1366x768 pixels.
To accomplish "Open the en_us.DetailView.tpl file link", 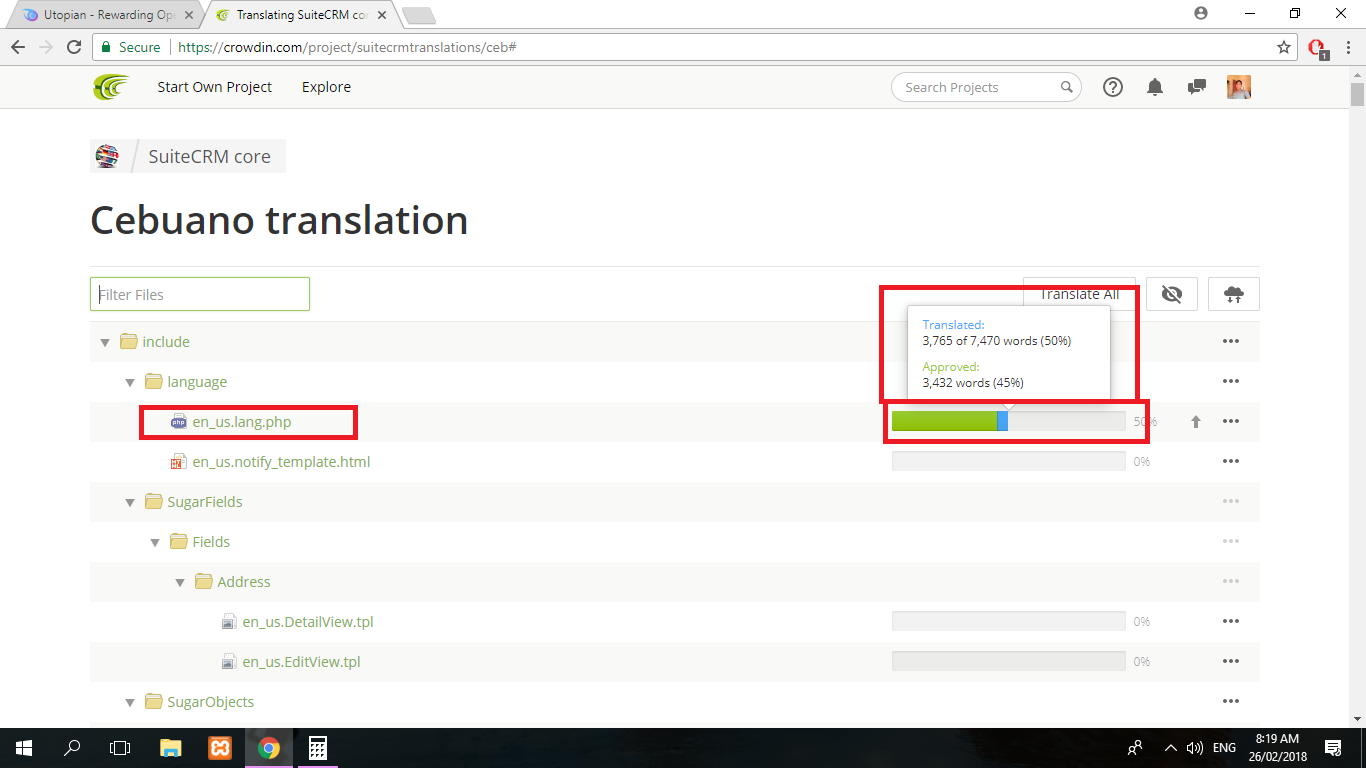I will [x=308, y=622].
